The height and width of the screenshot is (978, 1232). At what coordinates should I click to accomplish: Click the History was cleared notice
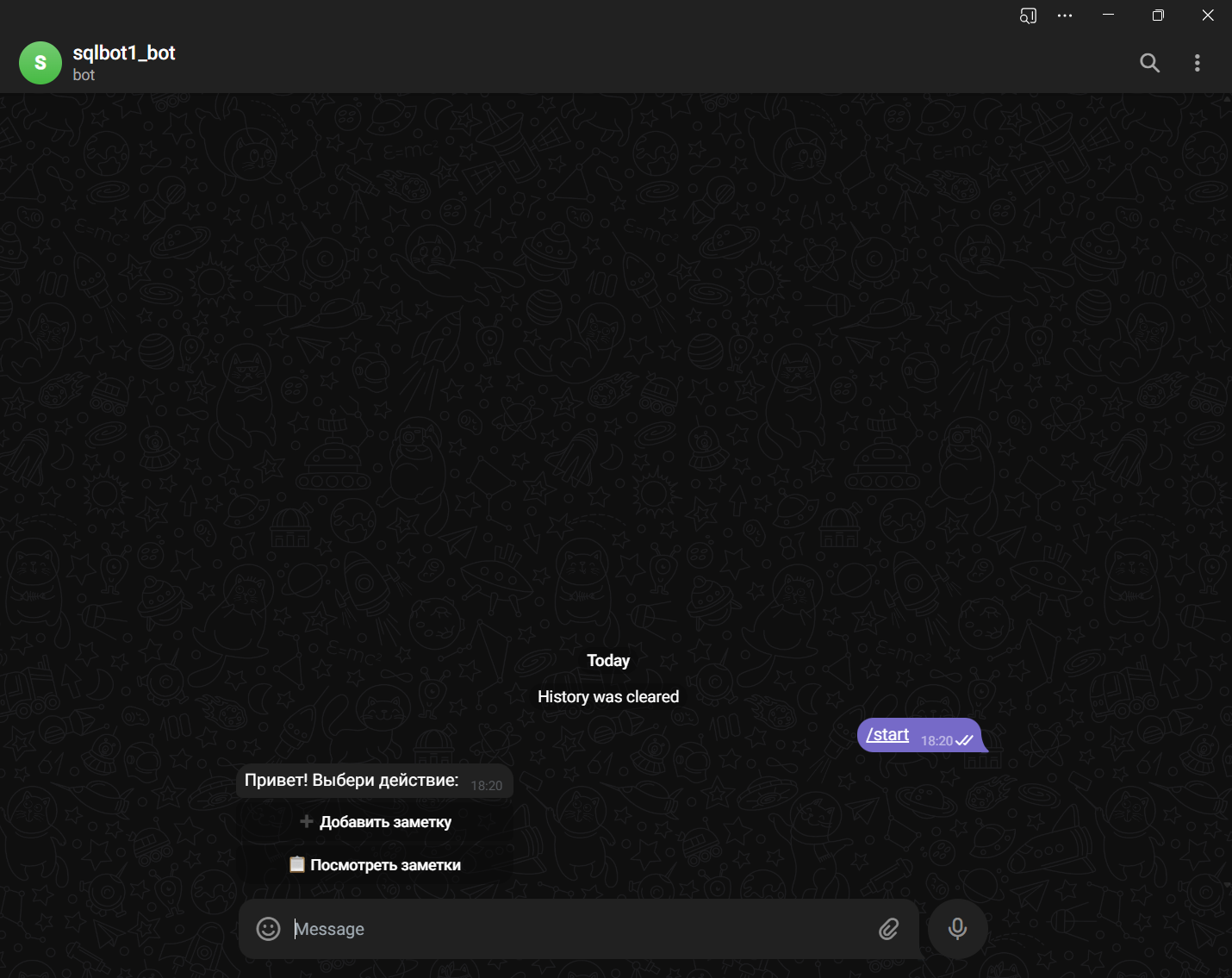pos(608,697)
